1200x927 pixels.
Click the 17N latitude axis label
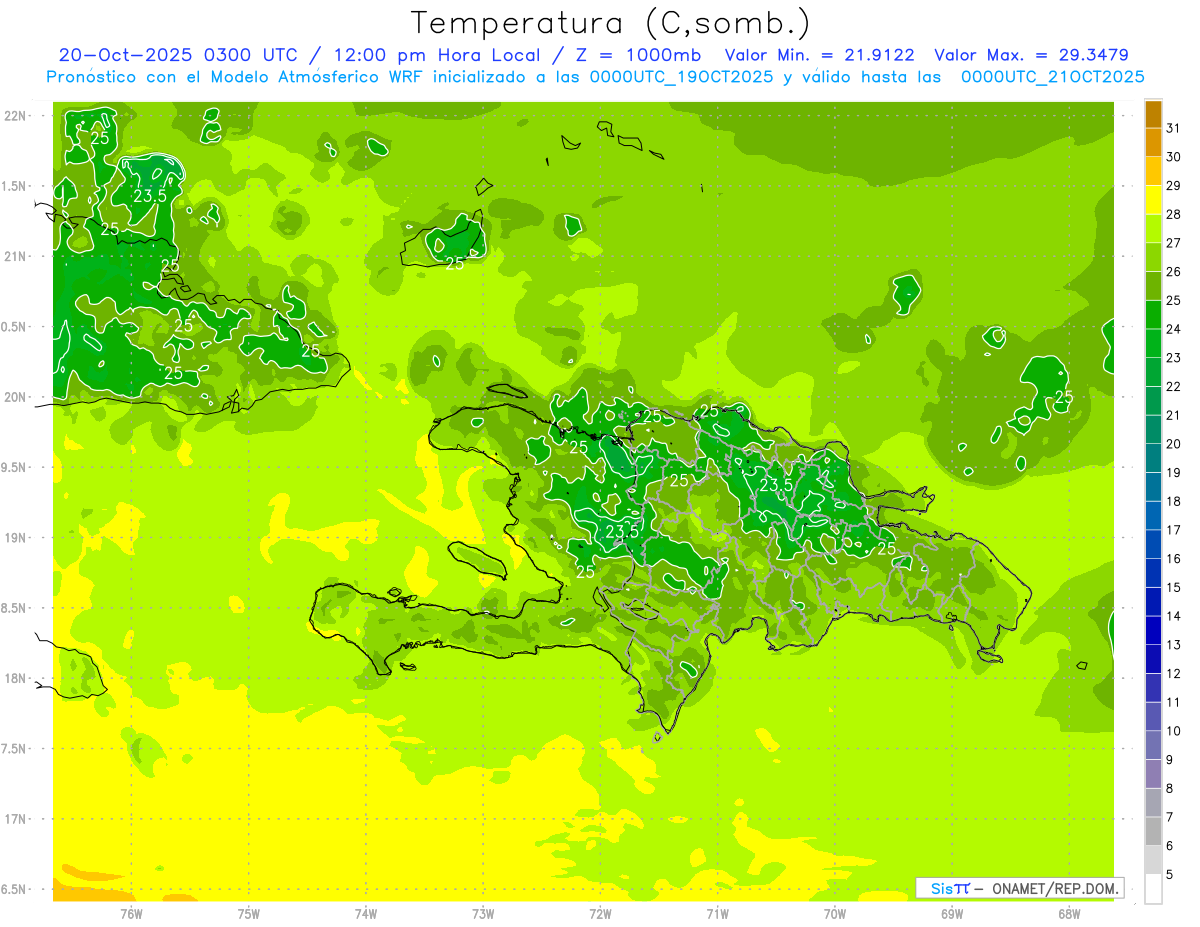click(17, 819)
